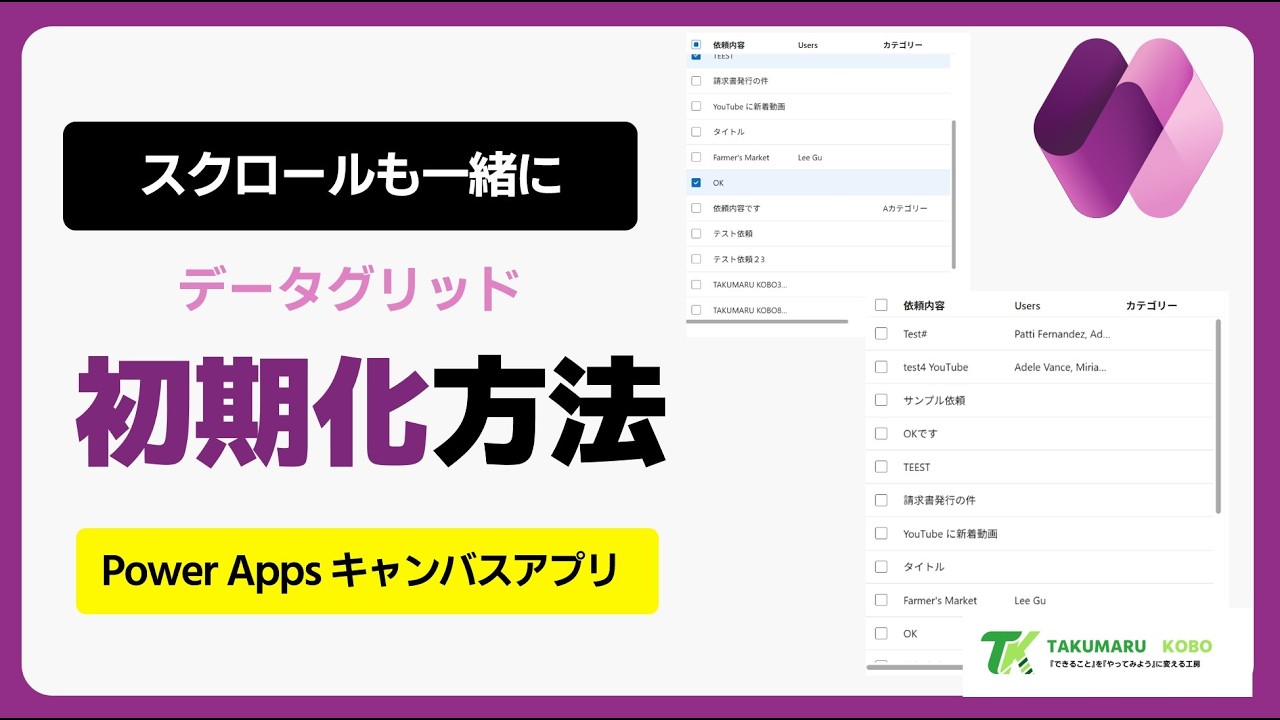Click the "テスト依頼23" row text
Viewport: 1280px width, 720px height.
[739, 259]
